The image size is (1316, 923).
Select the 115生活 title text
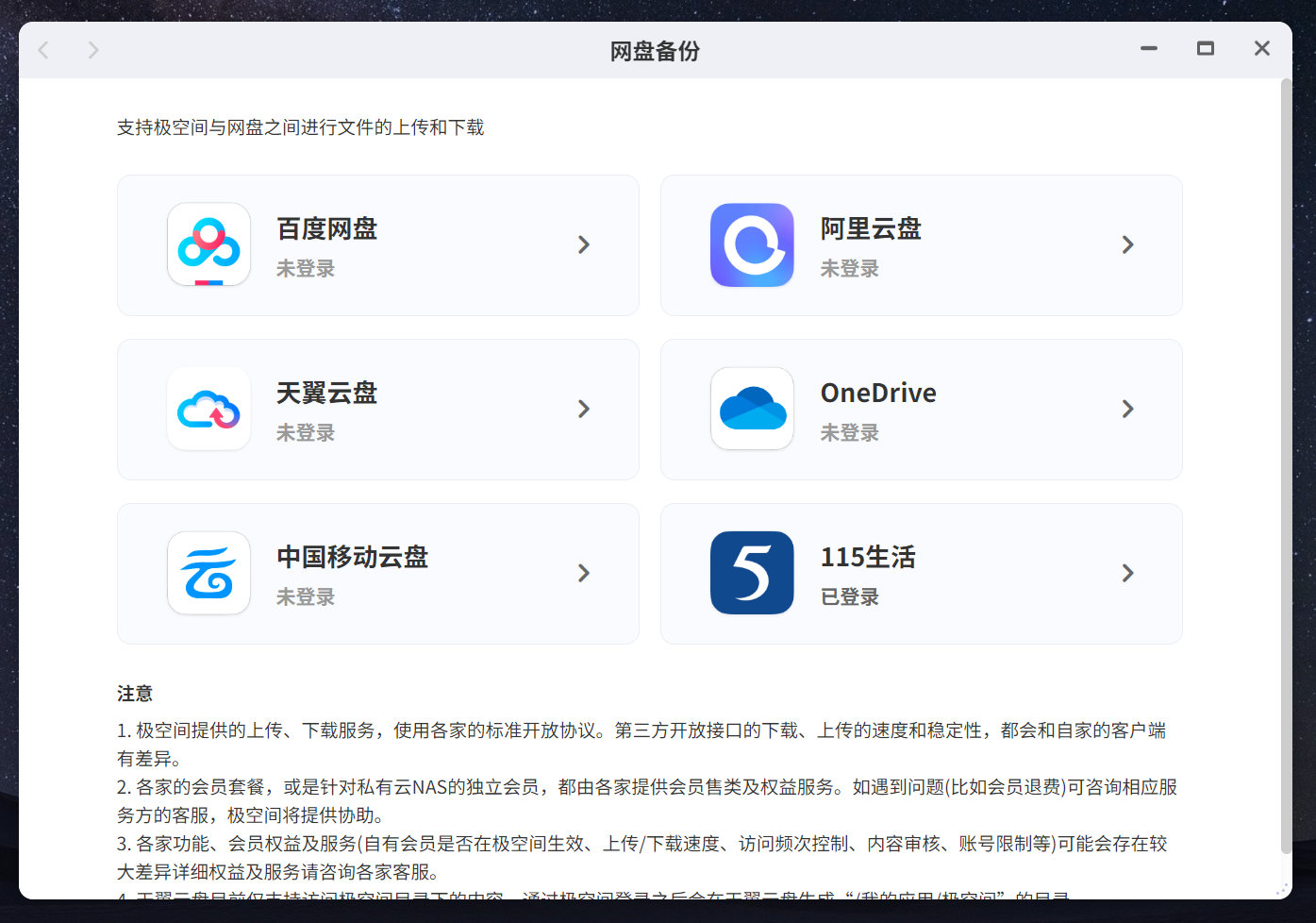(x=868, y=557)
